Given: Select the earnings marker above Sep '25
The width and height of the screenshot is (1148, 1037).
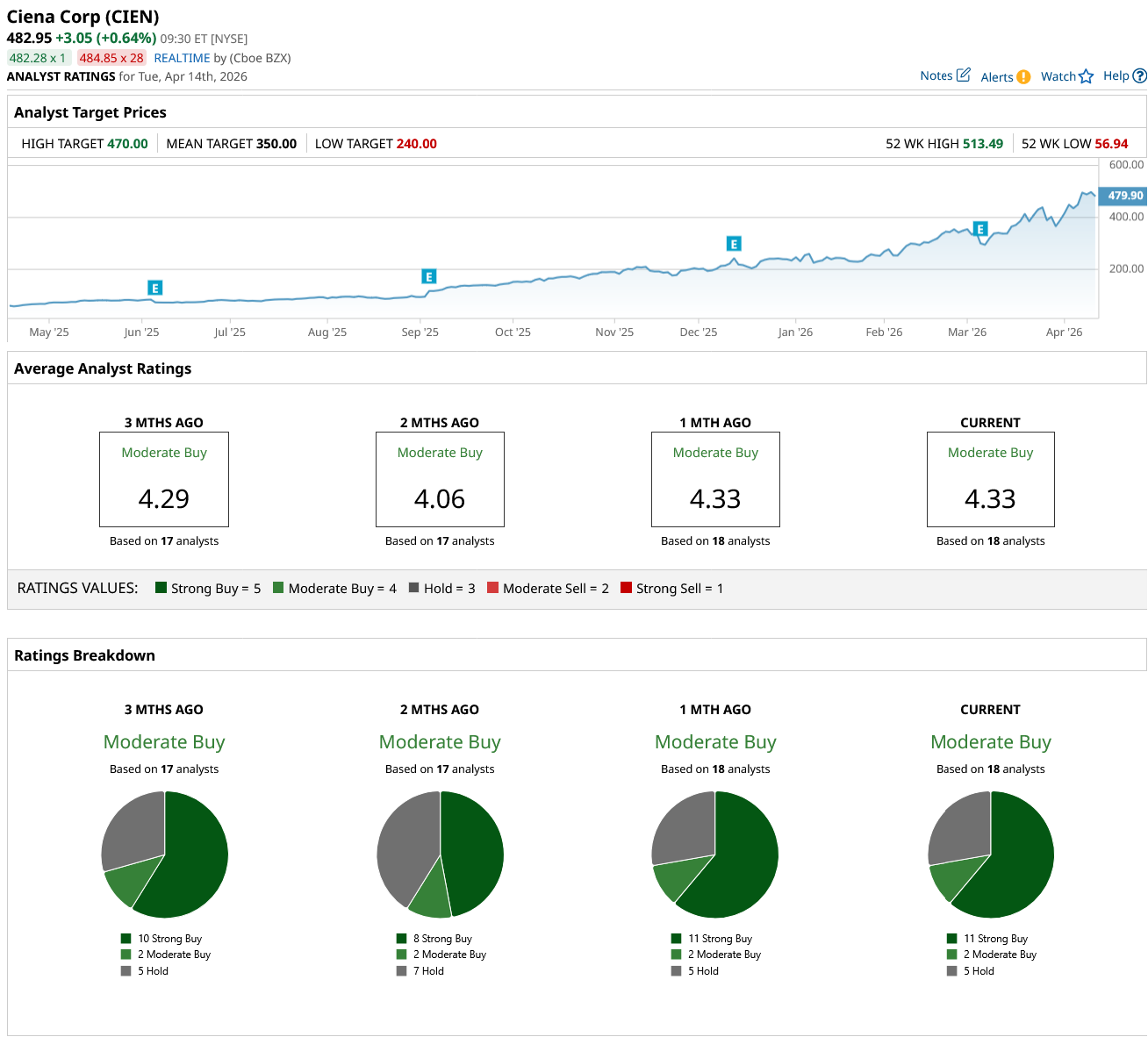Looking at the screenshot, I should [429, 277].
